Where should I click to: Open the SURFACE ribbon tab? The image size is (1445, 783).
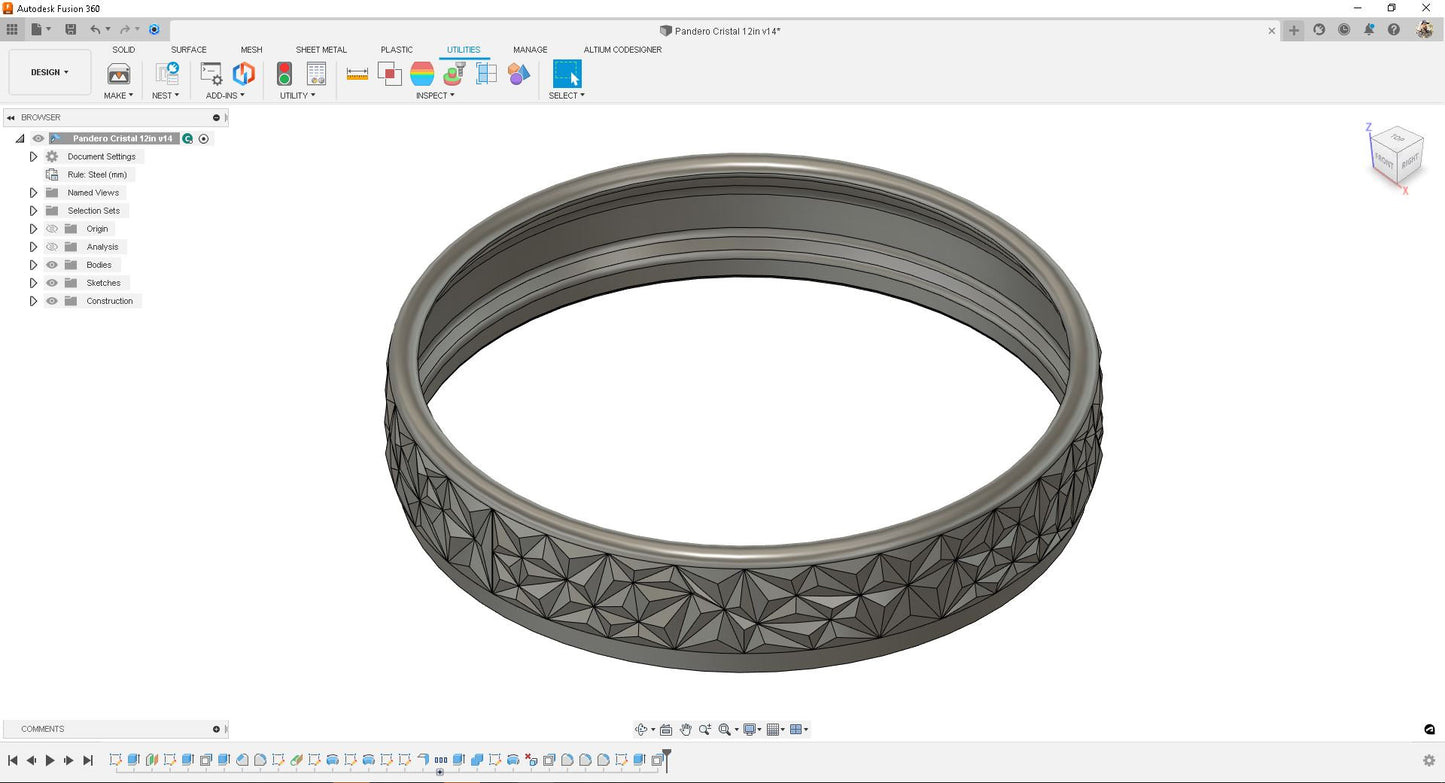188,50
